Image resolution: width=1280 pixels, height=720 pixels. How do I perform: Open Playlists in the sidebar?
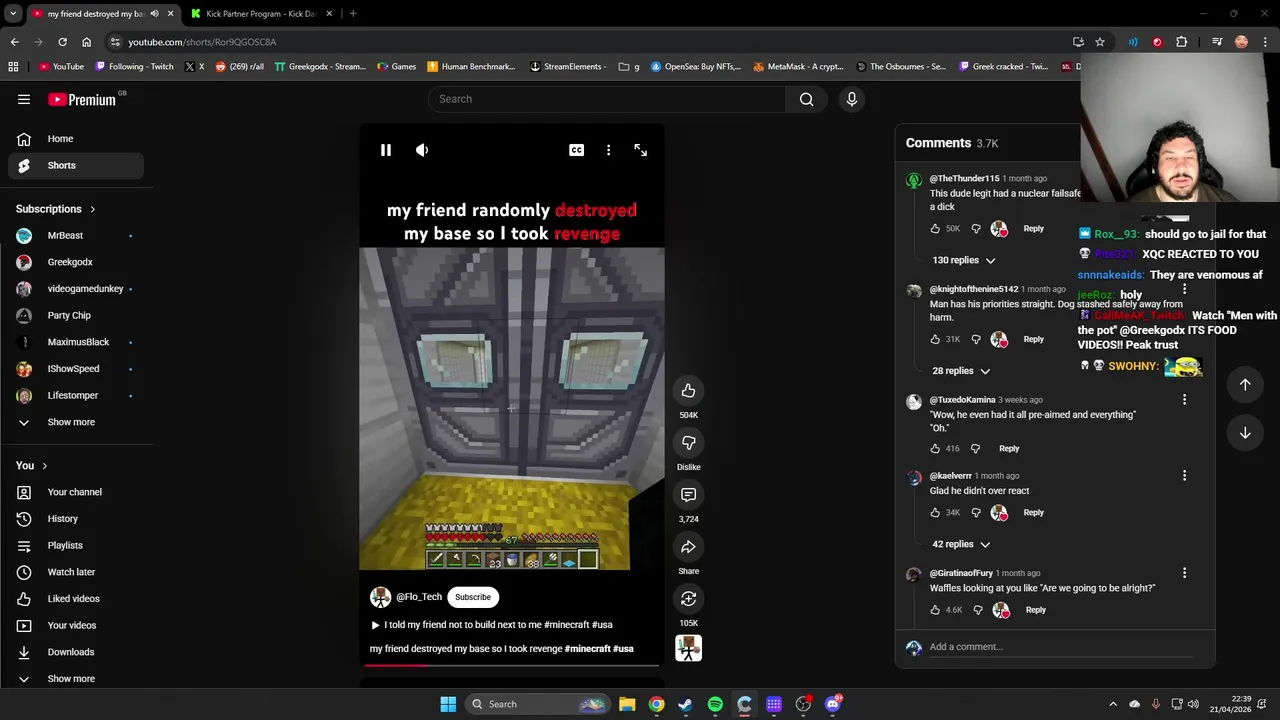(76, 545)
